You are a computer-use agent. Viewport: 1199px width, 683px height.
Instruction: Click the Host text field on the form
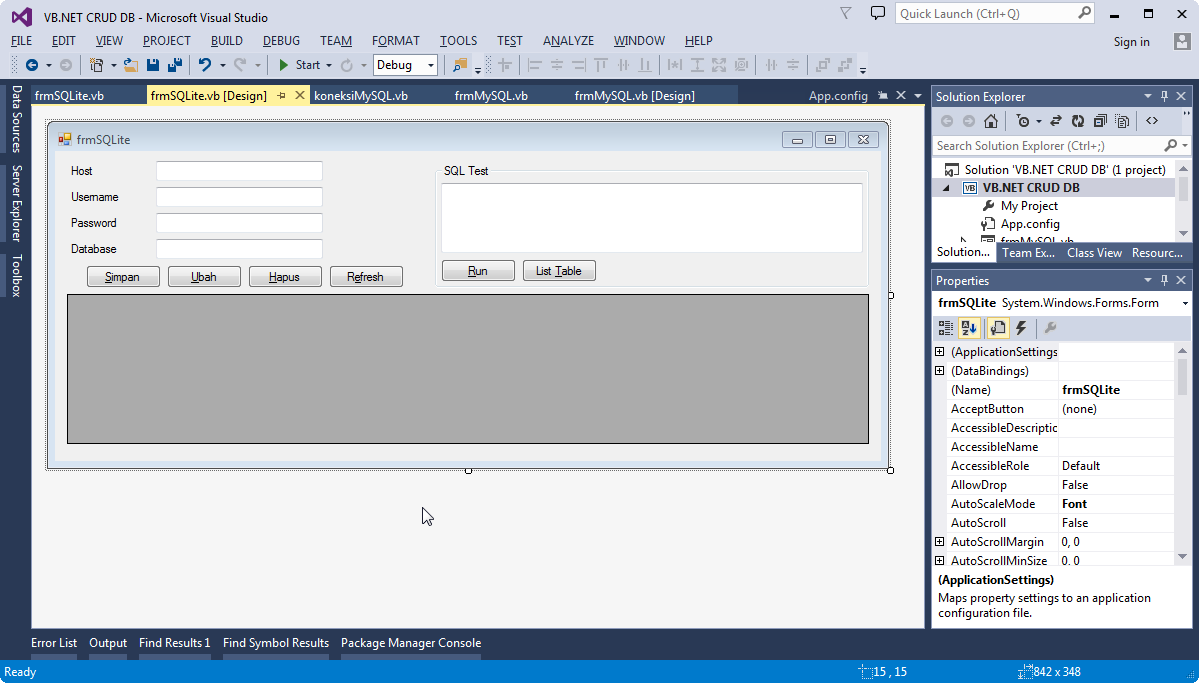tap(239, 171)
